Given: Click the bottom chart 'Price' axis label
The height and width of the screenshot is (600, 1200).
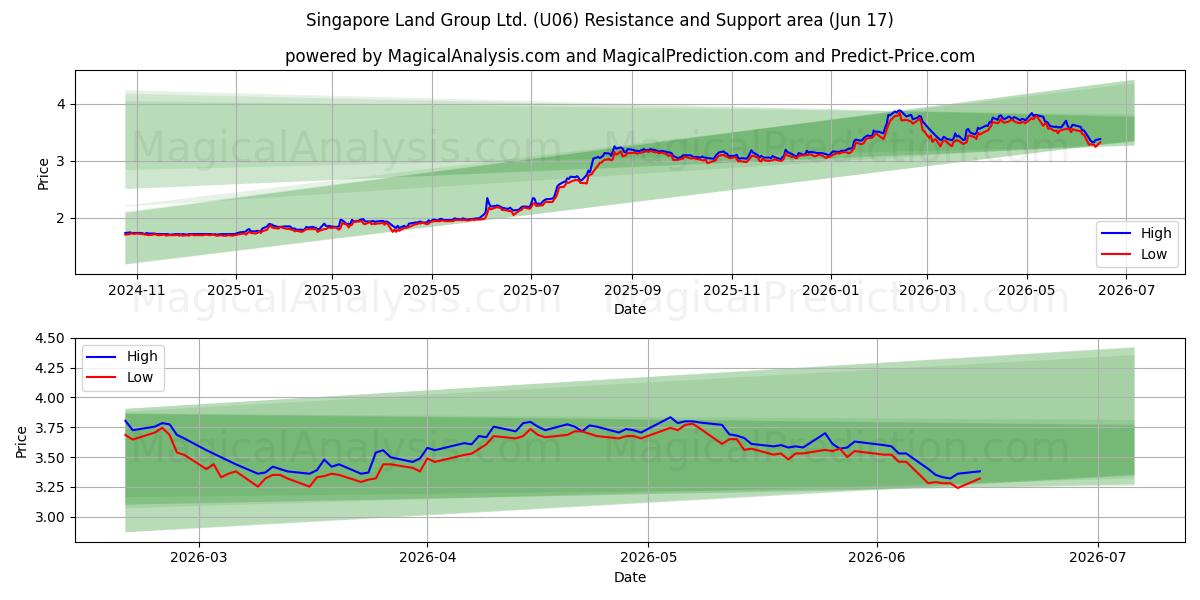Looking at the screenshot, I should [22, 440].
